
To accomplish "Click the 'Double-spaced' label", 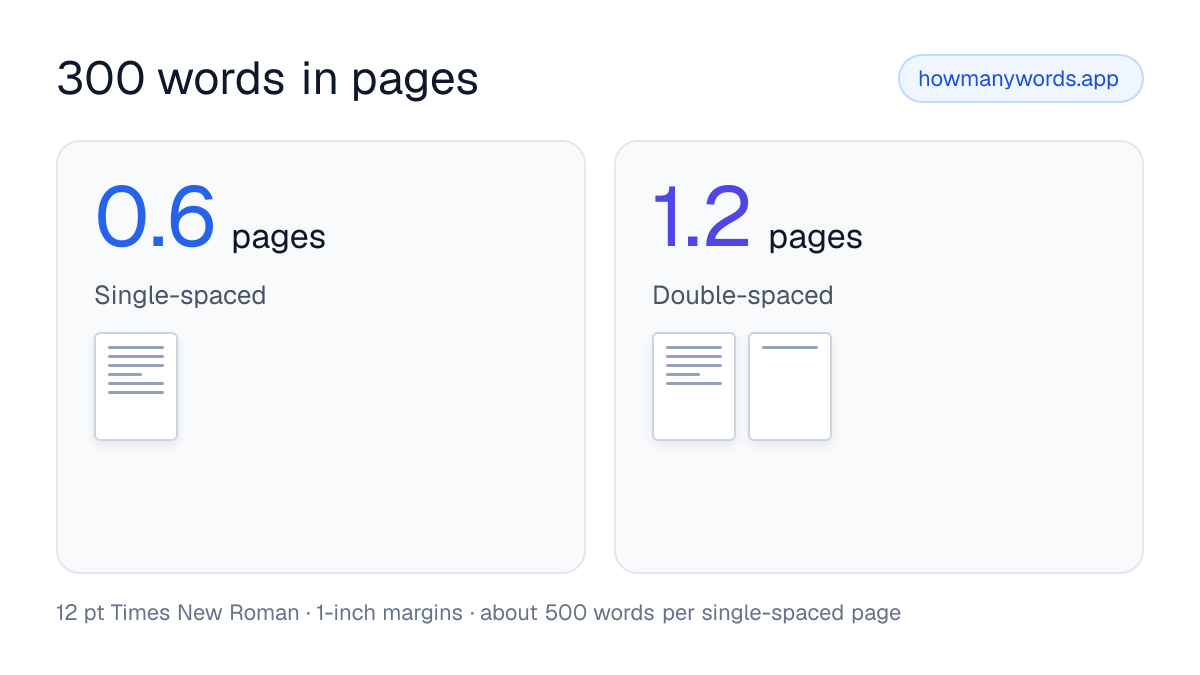I will [x=743, y=296].
